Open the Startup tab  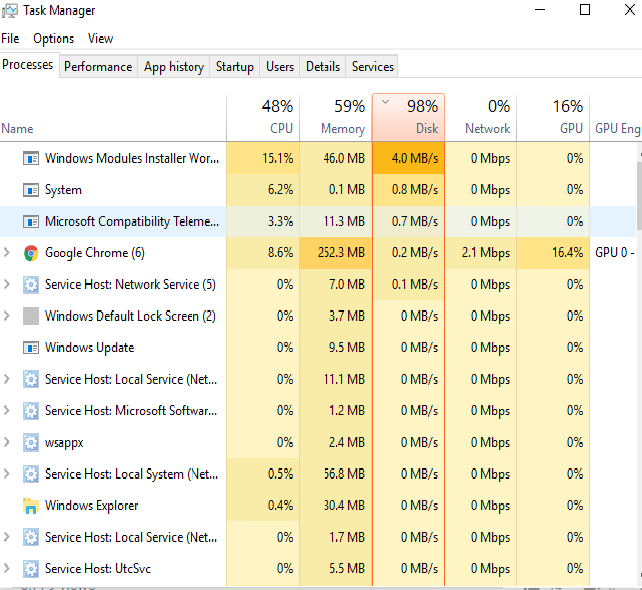click(235, 67)
